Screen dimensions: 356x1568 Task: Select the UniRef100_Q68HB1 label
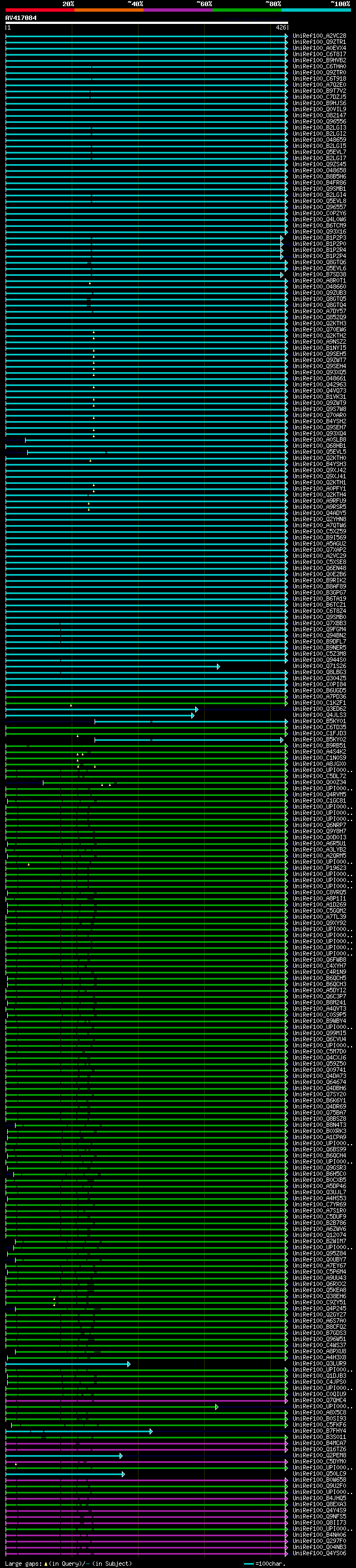point(319,446)
